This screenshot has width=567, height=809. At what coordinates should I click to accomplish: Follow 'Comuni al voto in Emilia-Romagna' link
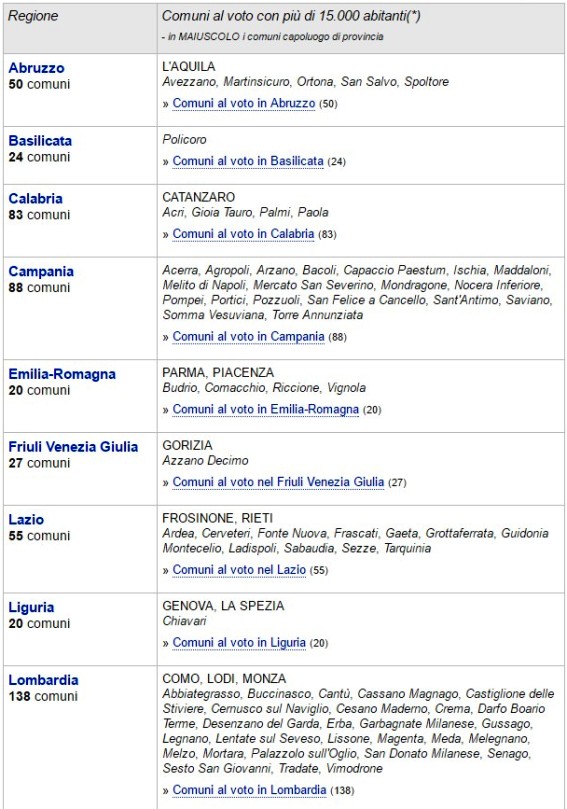pyautogui.click(x=265, y=409)
